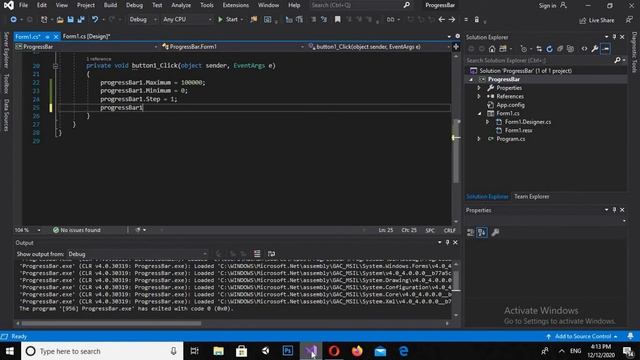Pin the Properties panel
640x360 pixels.
click(x=614, y=210)
